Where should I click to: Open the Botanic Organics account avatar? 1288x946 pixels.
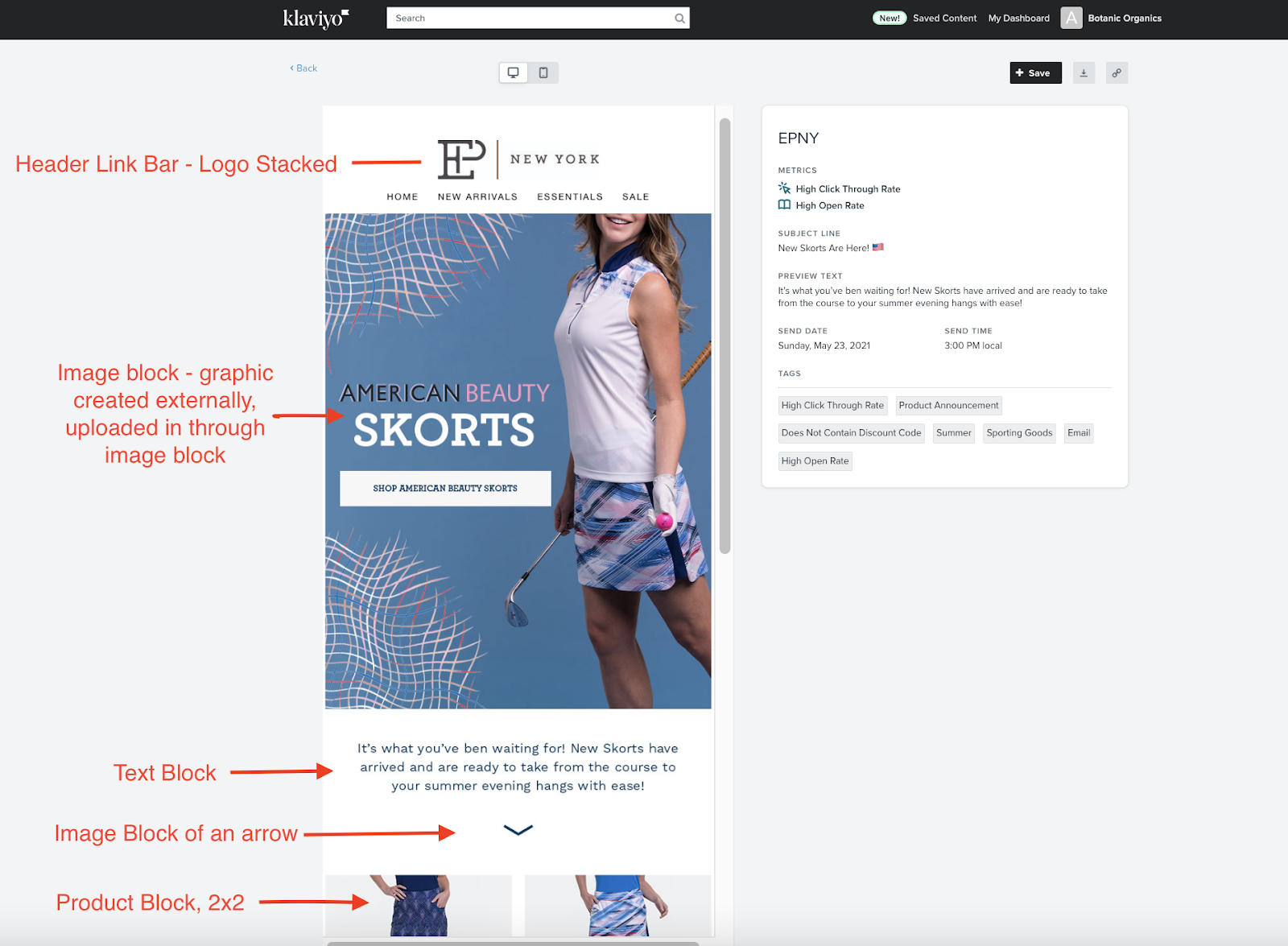pyautogui.click(x=1071, y=18)
